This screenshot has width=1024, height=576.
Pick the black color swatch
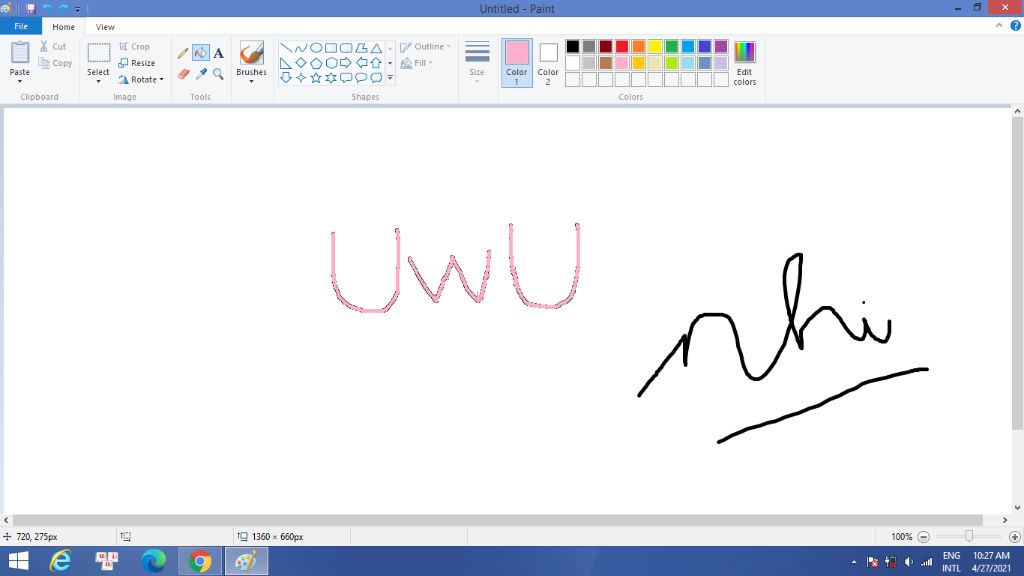tap(573, 46)
